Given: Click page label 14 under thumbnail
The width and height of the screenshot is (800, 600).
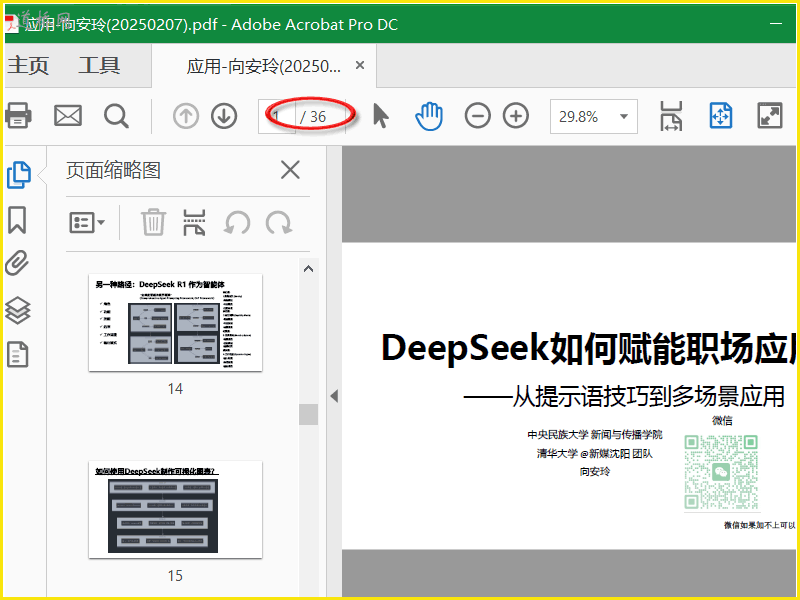Looking at the screenshot, I should pyautogui.click(x=175, y=389).
